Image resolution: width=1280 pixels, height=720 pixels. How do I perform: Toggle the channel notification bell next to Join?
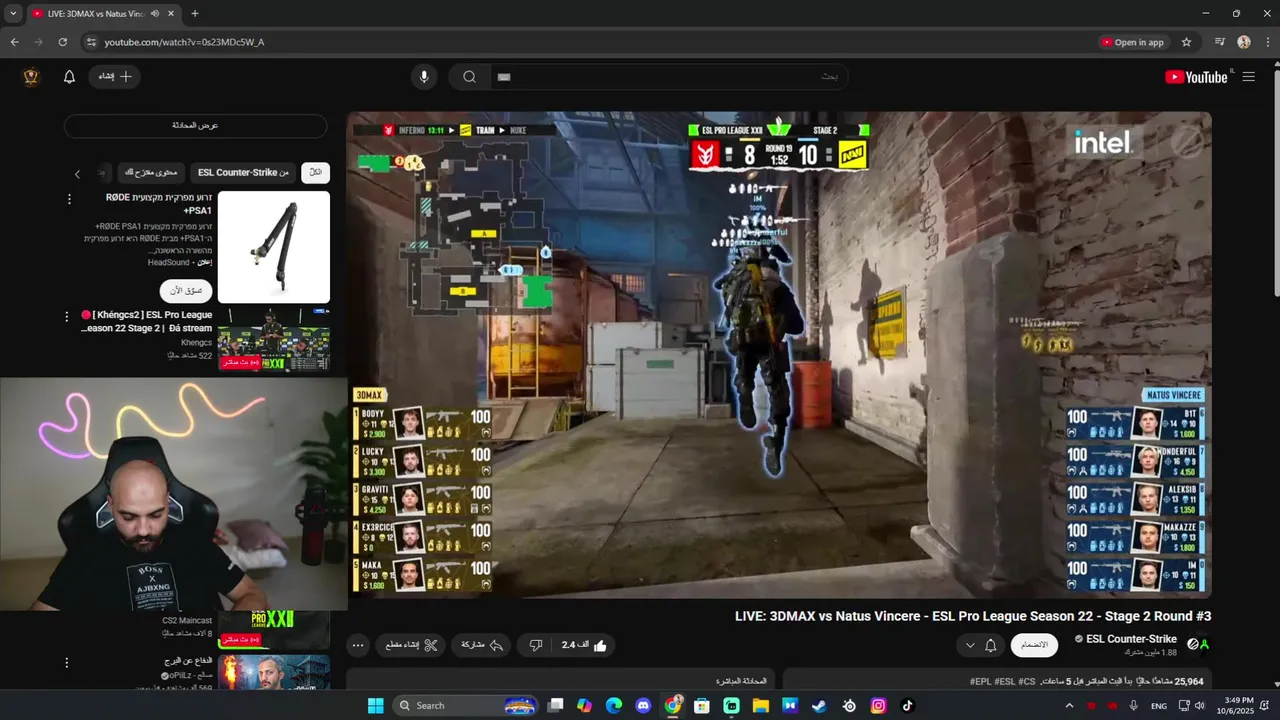point(991,645)
